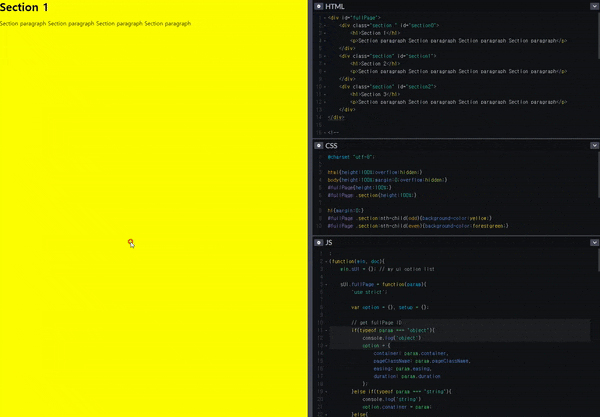600x417 pixels.
Task: Click the paragraph code line inside section0
Action: pos(458,41)
